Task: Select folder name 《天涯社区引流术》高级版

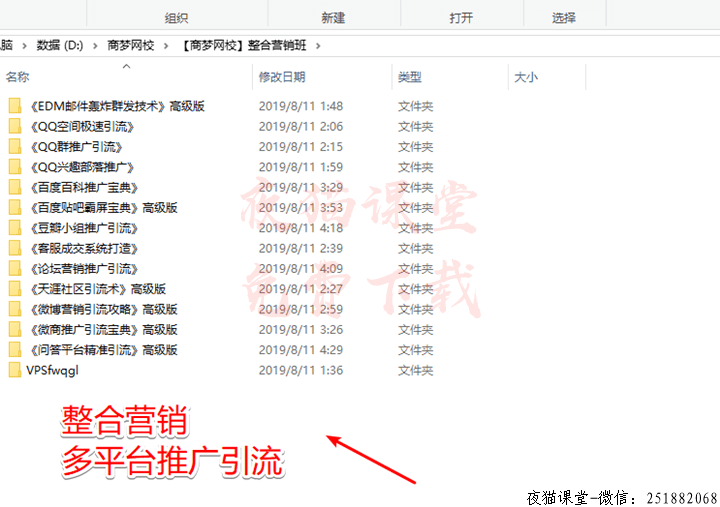Action: [x=98, y=289]
